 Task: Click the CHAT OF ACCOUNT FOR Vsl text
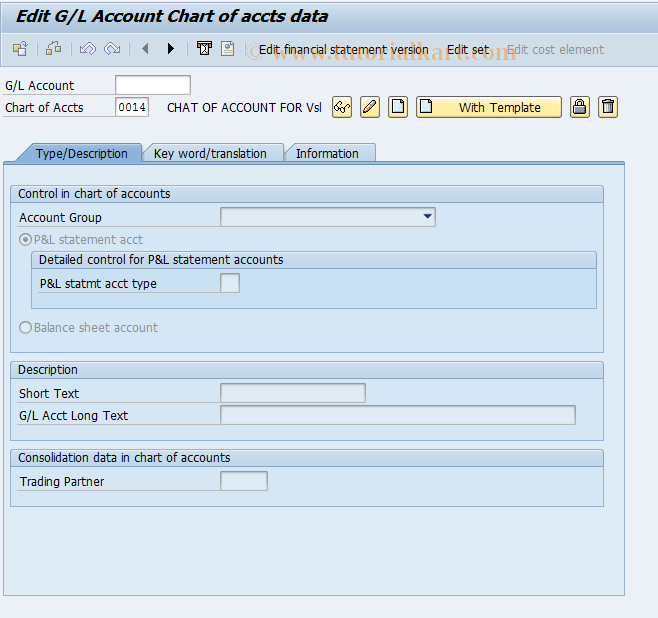(x=244, y=107)
